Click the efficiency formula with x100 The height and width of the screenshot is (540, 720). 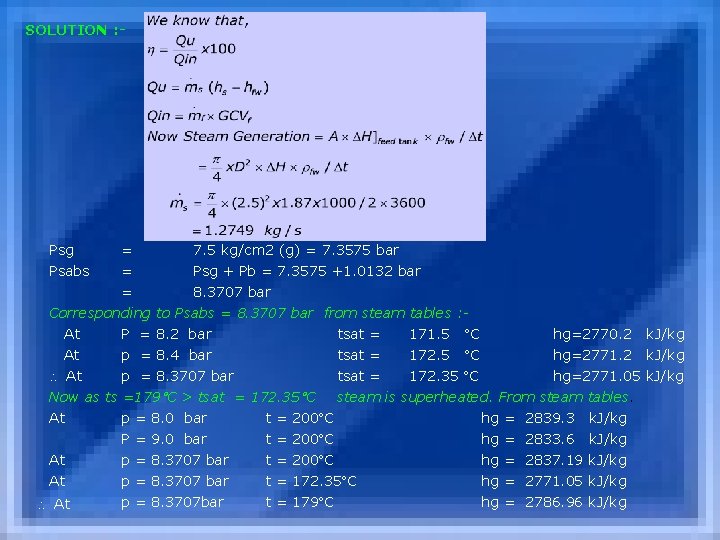point(191,50)
